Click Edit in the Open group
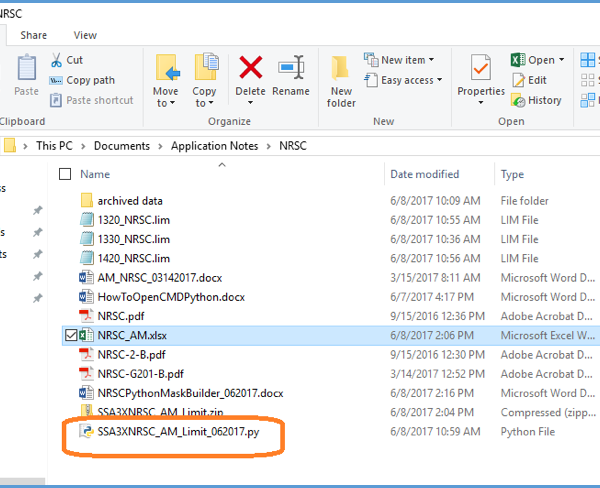This screenshot has height=488, width=600. click(537, 80)
